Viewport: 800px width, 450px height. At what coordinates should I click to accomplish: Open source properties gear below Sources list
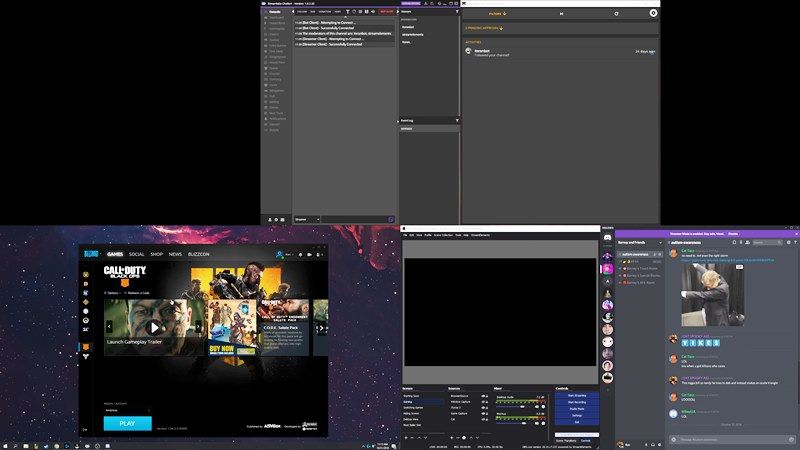(464, 438)
